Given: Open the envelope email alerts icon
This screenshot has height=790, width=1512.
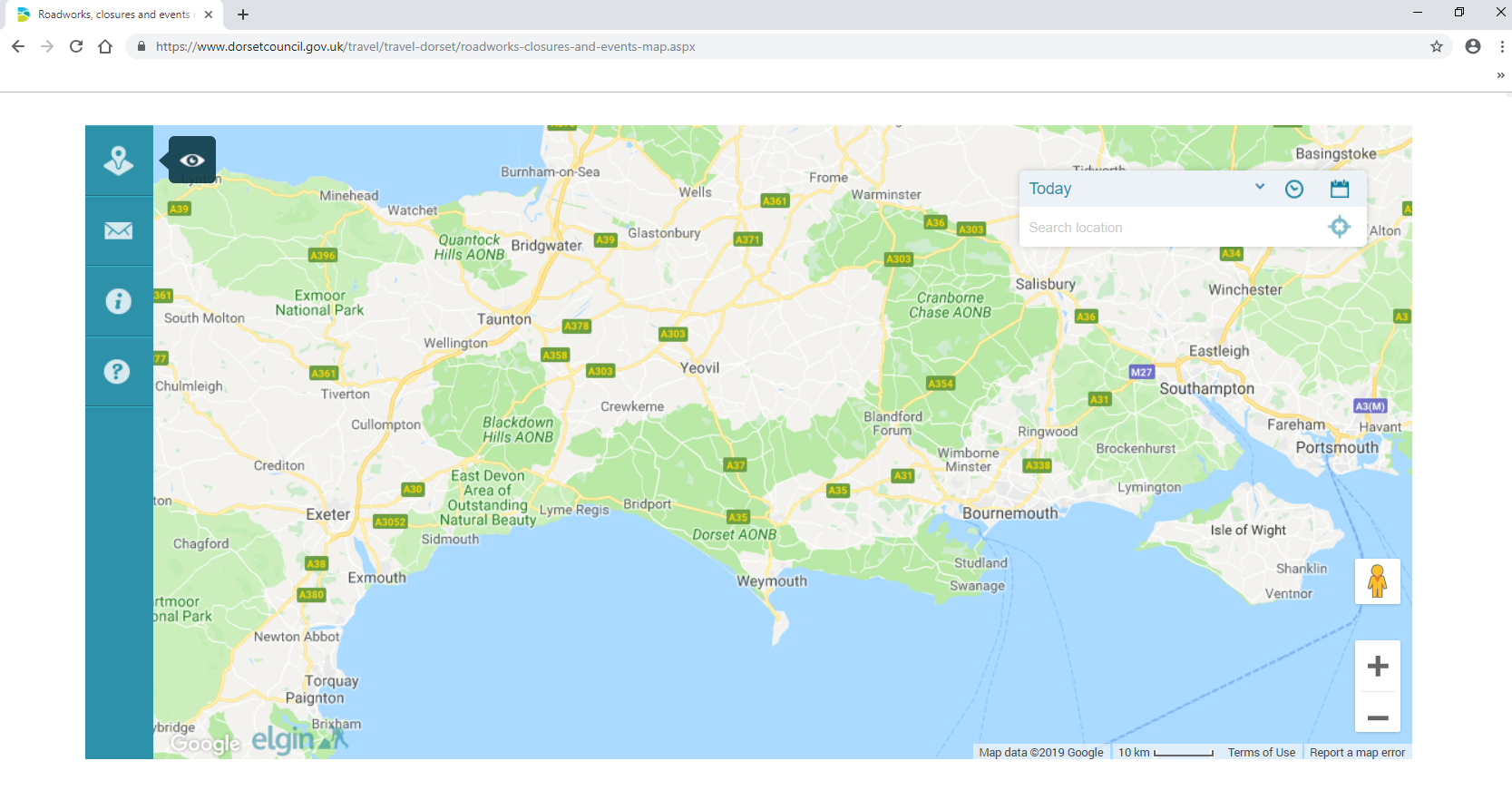Looking at the screenshot, I should [119, 230].
